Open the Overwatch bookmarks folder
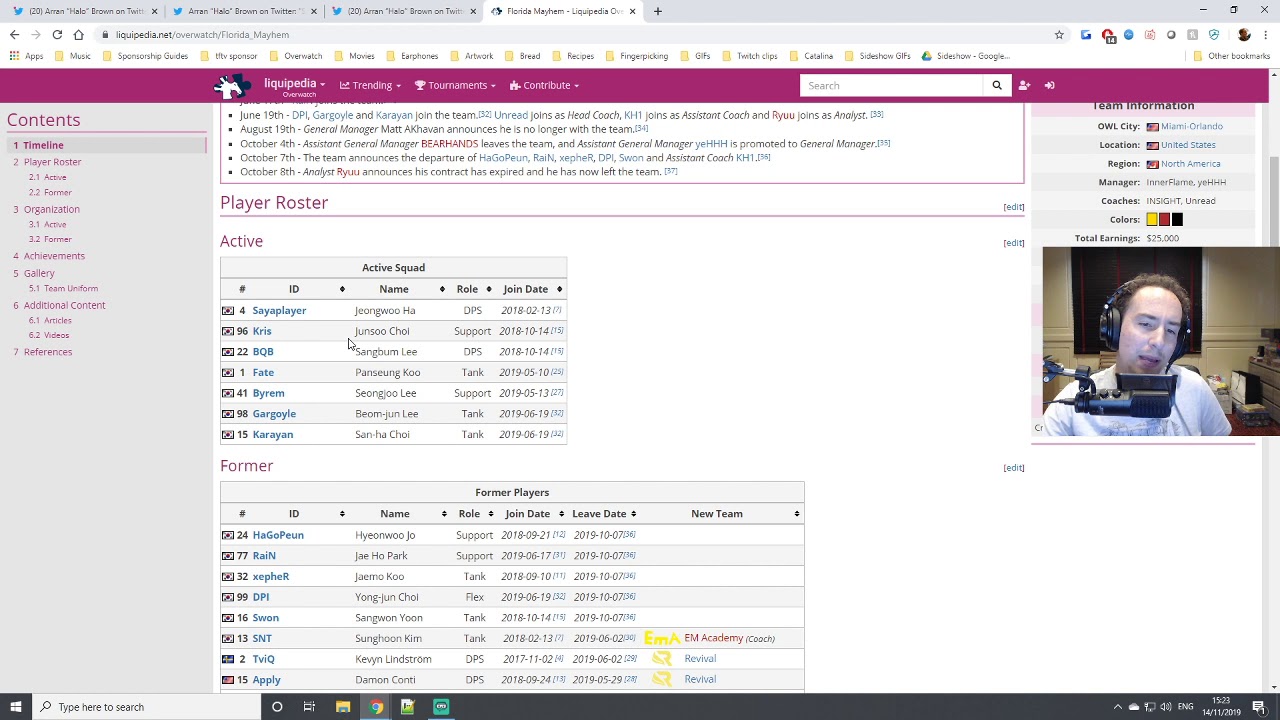Screen dimensions: 1280x720 tap(295, 56)
